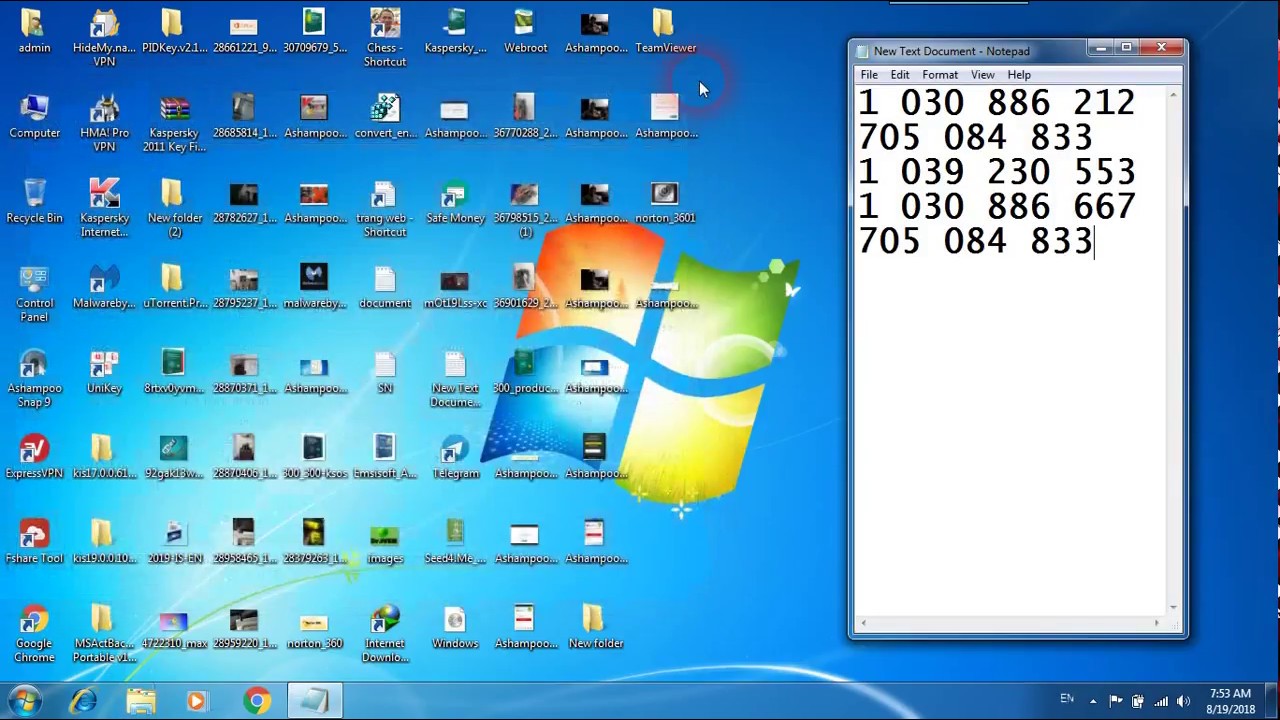Select the Seed4.Me_... desktop icon
This screenshot has height=720, width=1280.
point(455,541)
